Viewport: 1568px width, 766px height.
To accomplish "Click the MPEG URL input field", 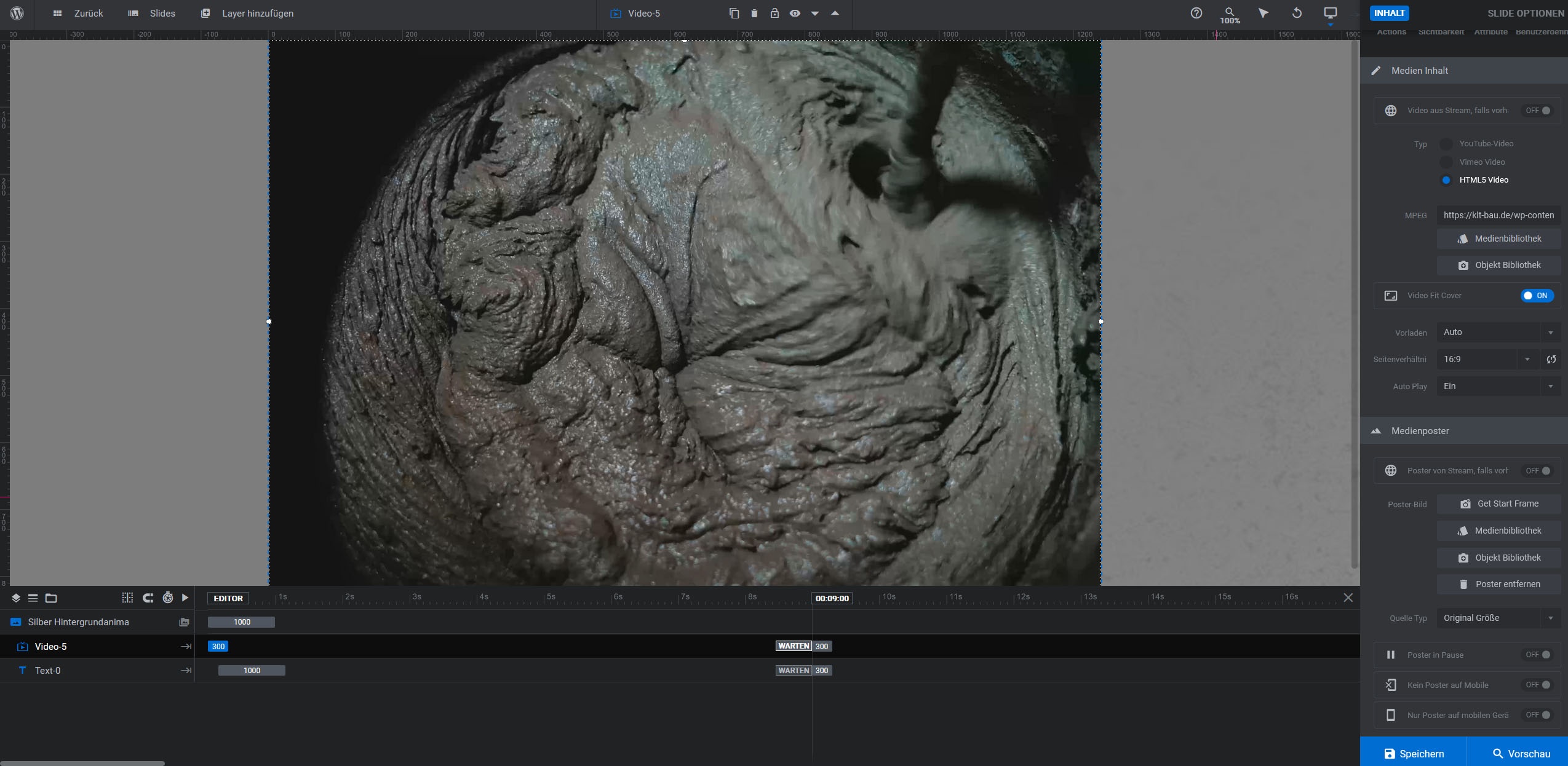I will coord(1498,215).
